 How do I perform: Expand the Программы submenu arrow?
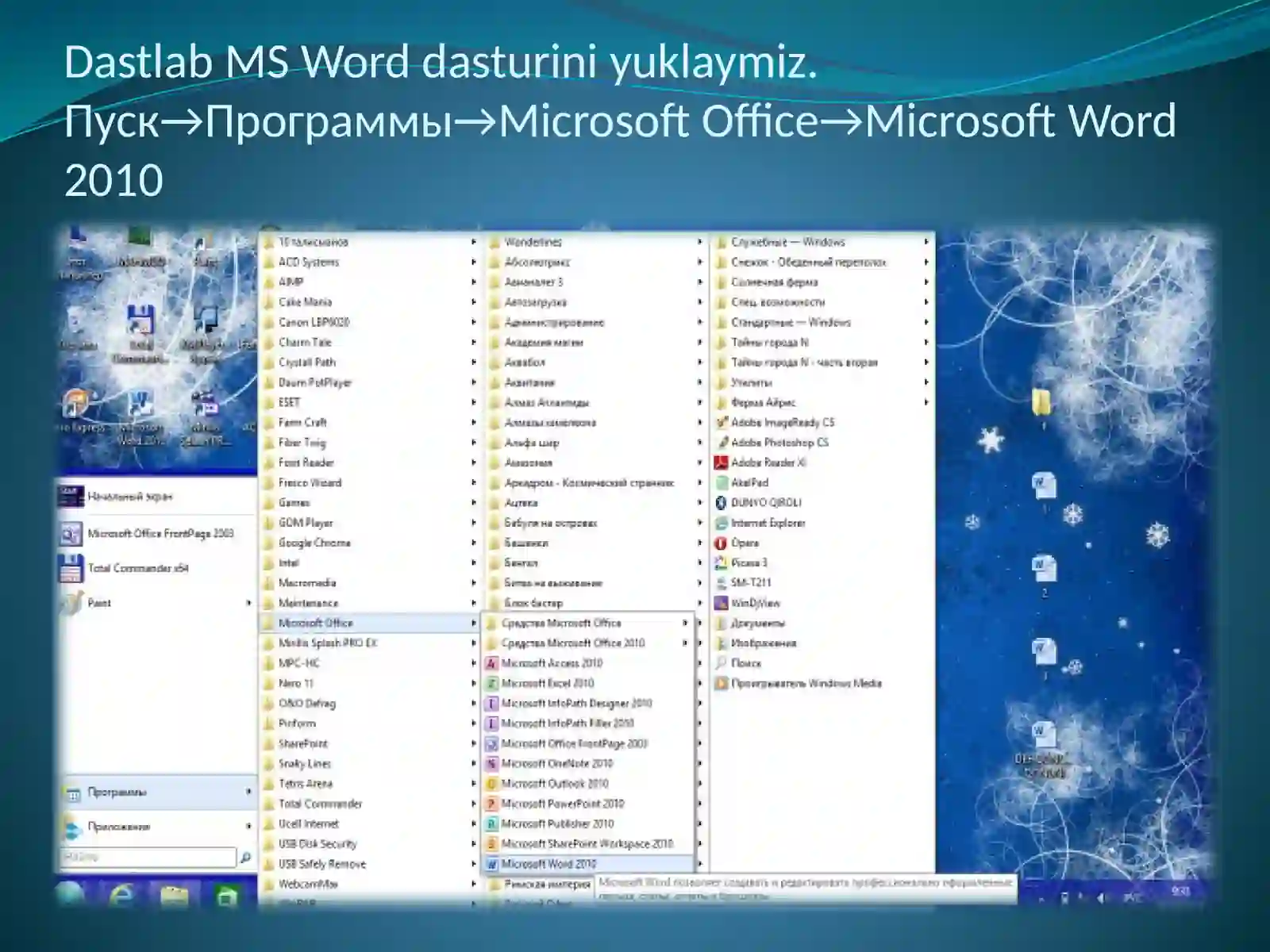[x=248, y=792]
